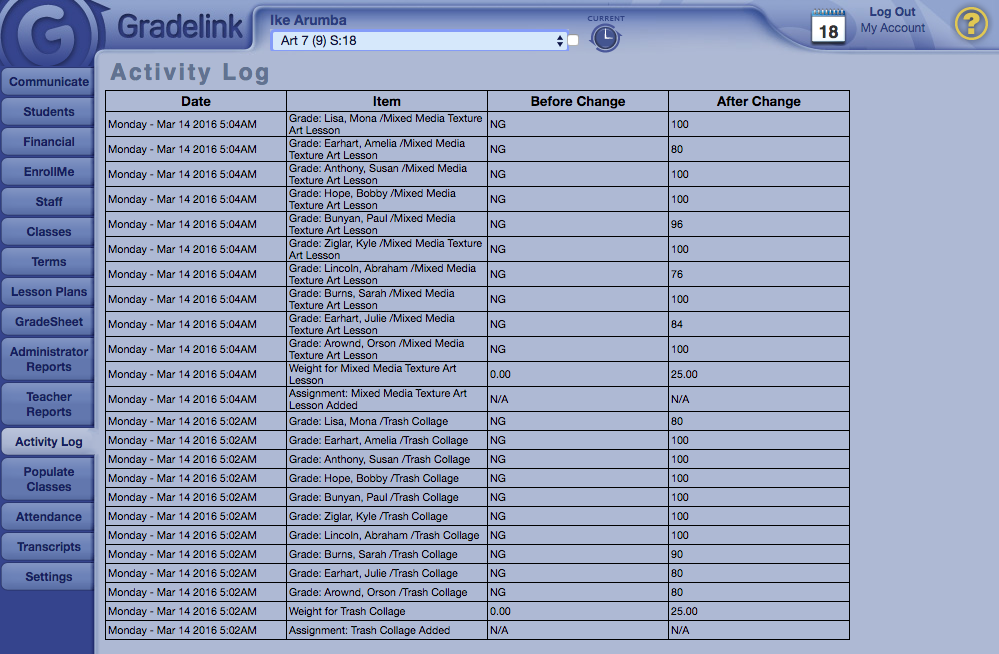This screenshot has height=654, width=999.
Task: Click the Date column header
Action: [x=196, y=101]
